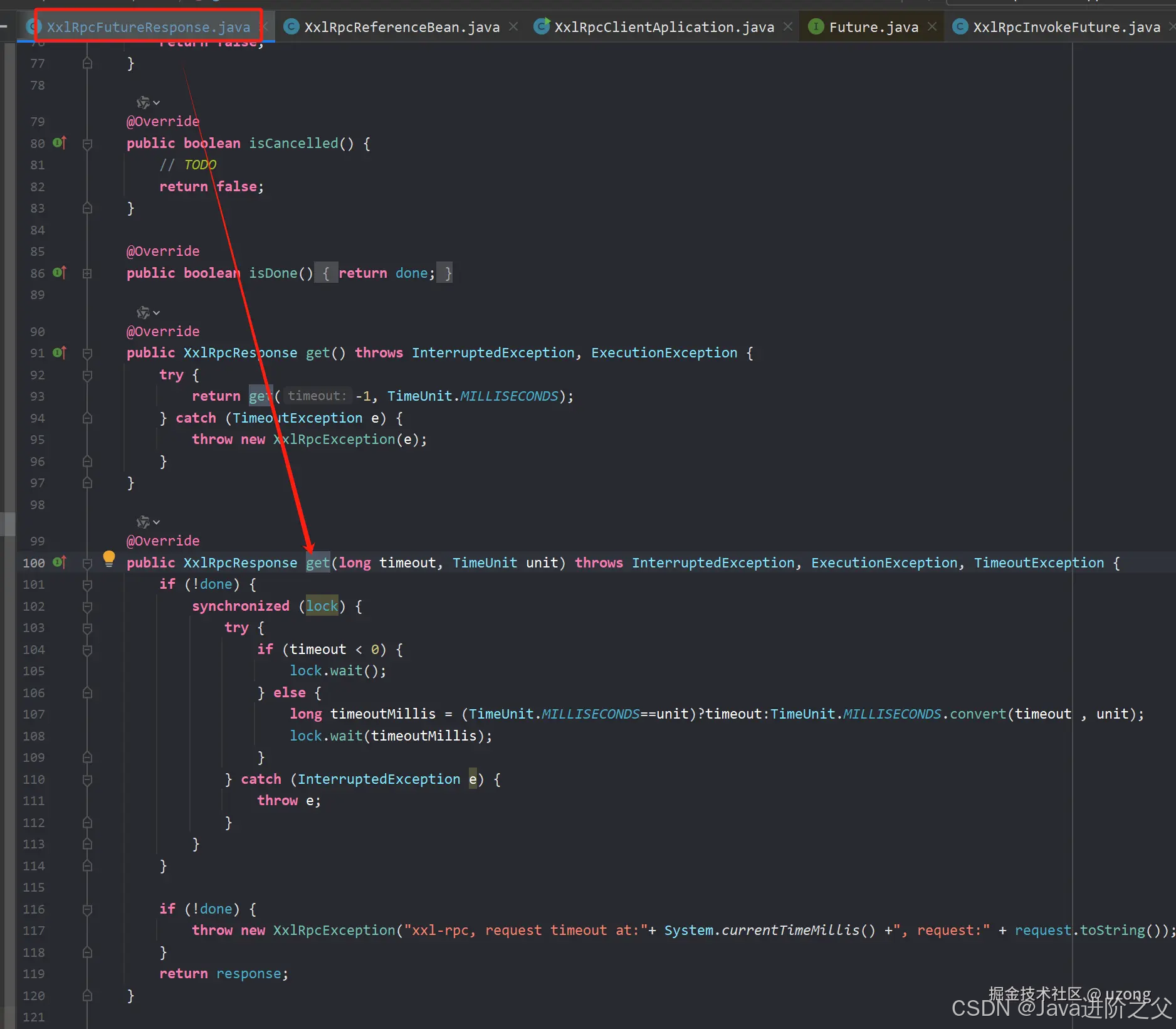
Task: Open the yellow light bulb quick-fix on line 100
Action: (x=109, y=559)
